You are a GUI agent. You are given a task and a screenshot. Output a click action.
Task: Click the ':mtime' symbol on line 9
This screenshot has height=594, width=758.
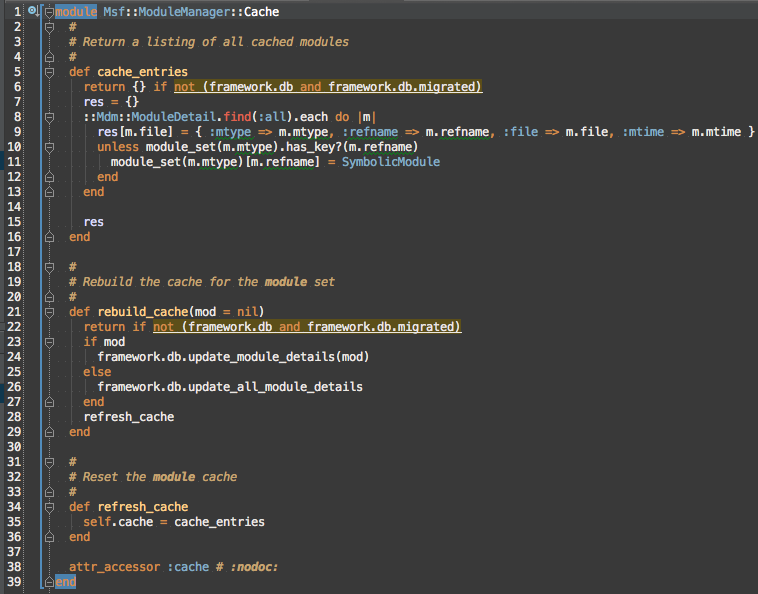(643, 131)
